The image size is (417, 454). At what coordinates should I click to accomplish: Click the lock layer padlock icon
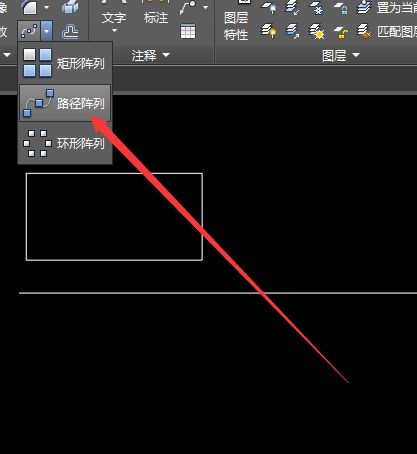tap(341, 7)
